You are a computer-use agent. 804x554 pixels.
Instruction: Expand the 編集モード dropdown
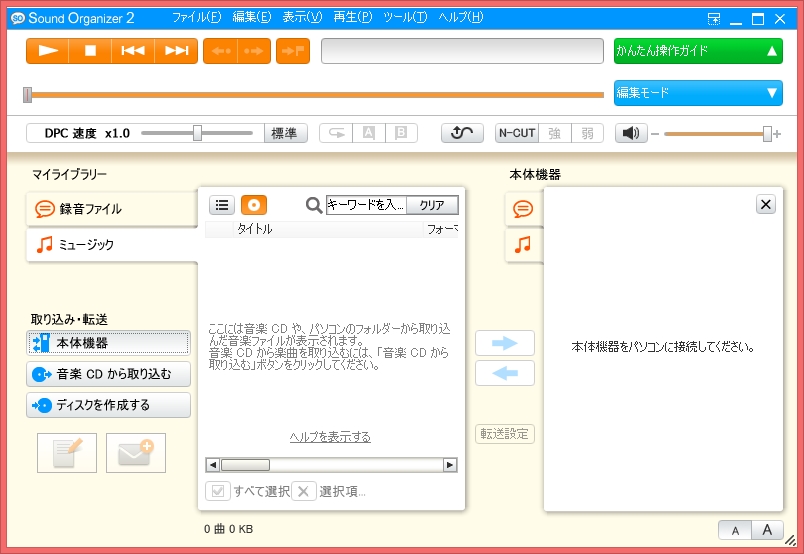pyautogui.click(x=698, y=93)
